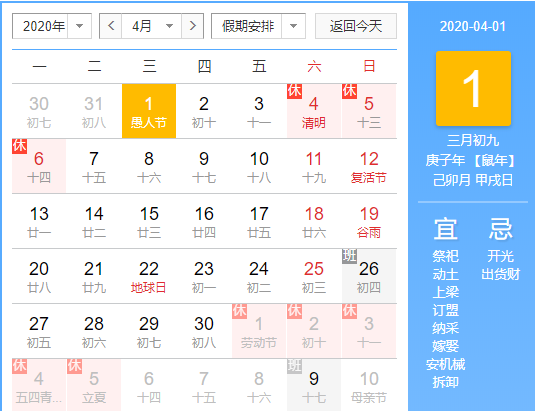Image resolution: width=535 pixels, height=411 pixels.
Task: Select May 9 班 workday cell
Action: coord(314,385)
